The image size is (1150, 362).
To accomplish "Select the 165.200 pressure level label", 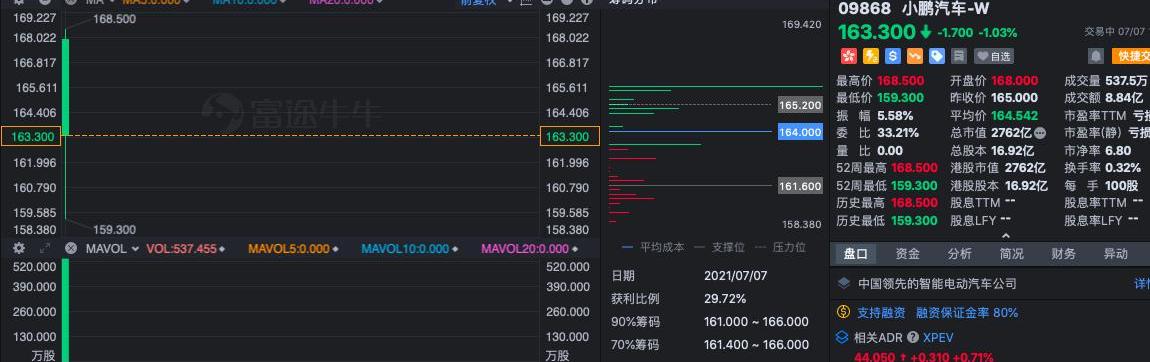I will click(x=800, y=106).
